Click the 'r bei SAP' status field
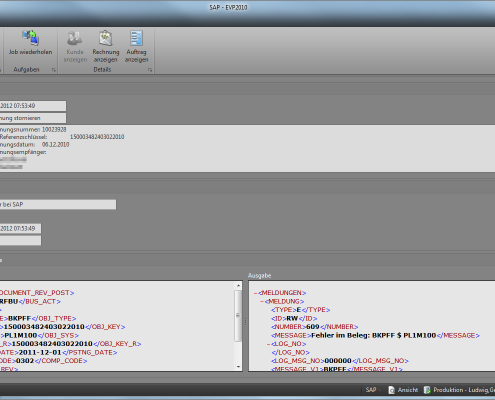The width and height of the screenshot is (495, 400). (58, 205)
